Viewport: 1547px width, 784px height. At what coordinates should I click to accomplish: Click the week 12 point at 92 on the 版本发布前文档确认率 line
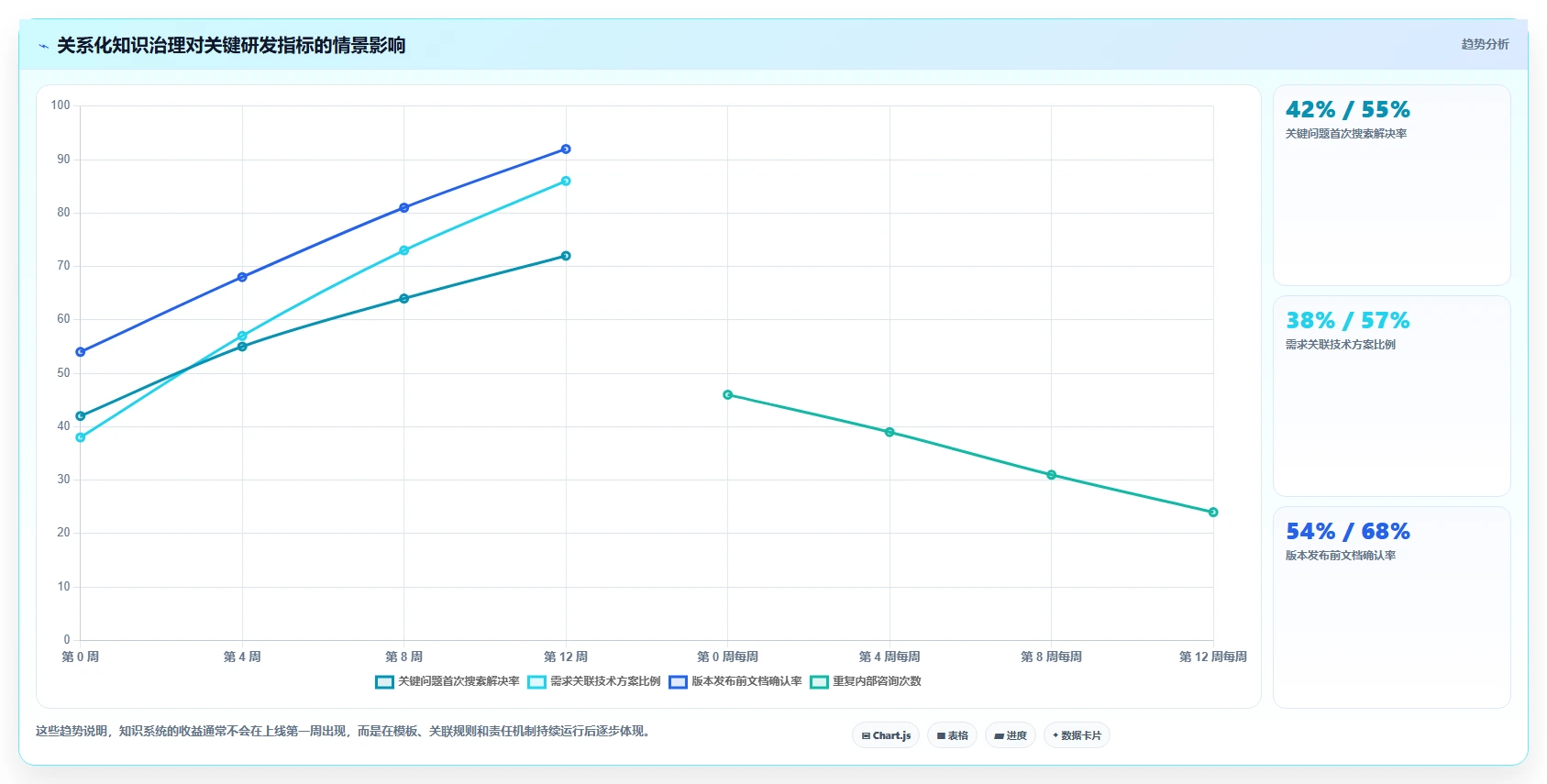point(566,149)
